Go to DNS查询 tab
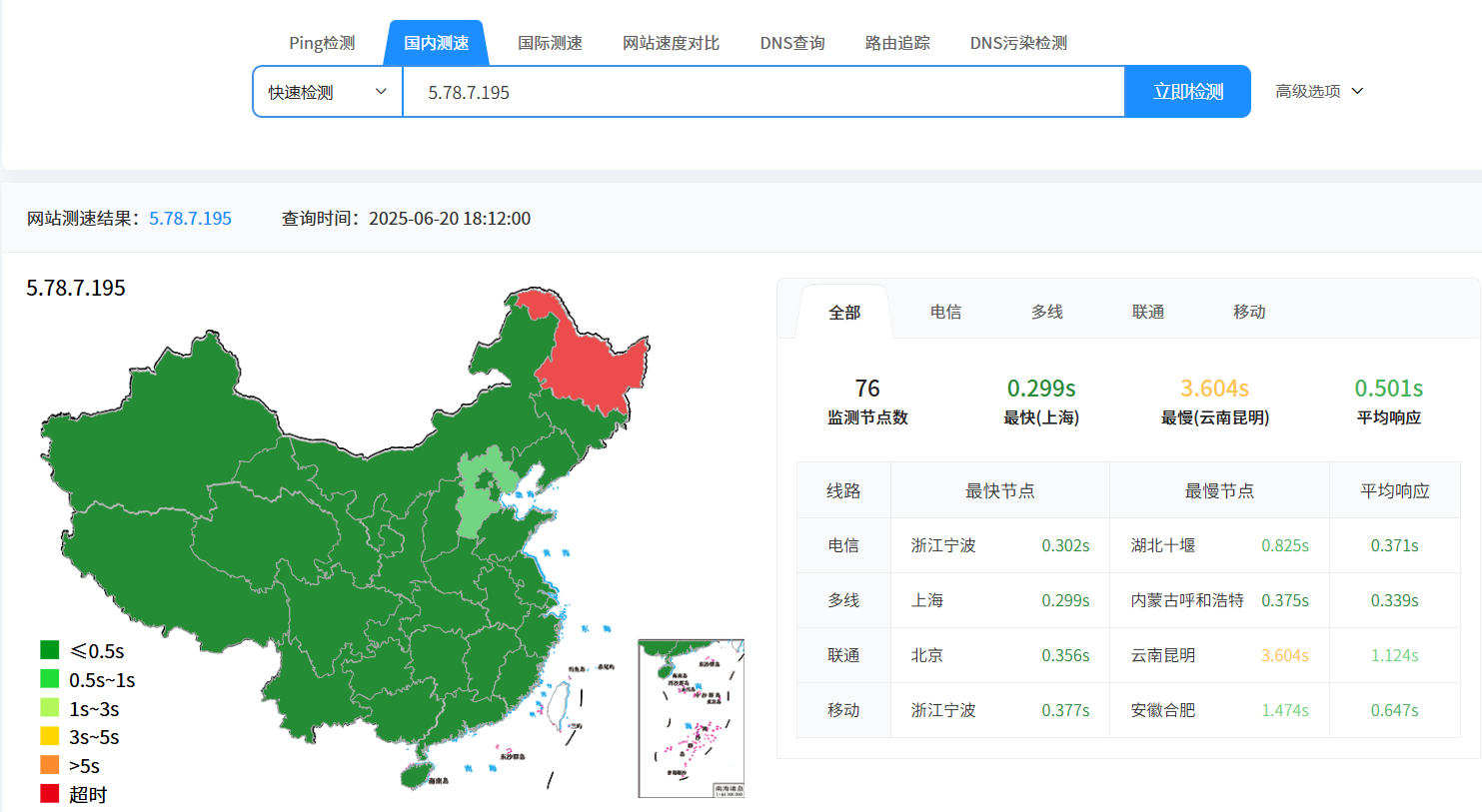1482x812 pixels. click(x=792, y=43)
